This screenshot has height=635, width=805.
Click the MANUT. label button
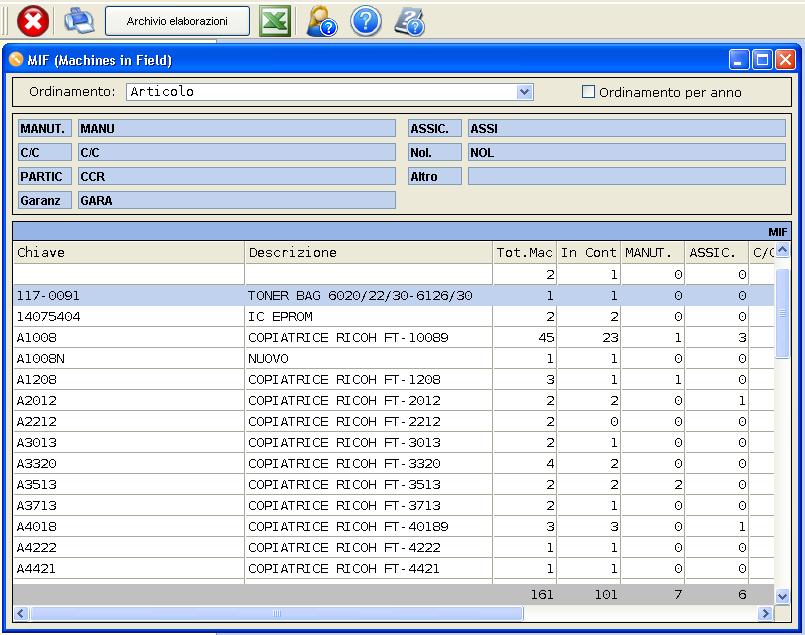pos(45,128)
